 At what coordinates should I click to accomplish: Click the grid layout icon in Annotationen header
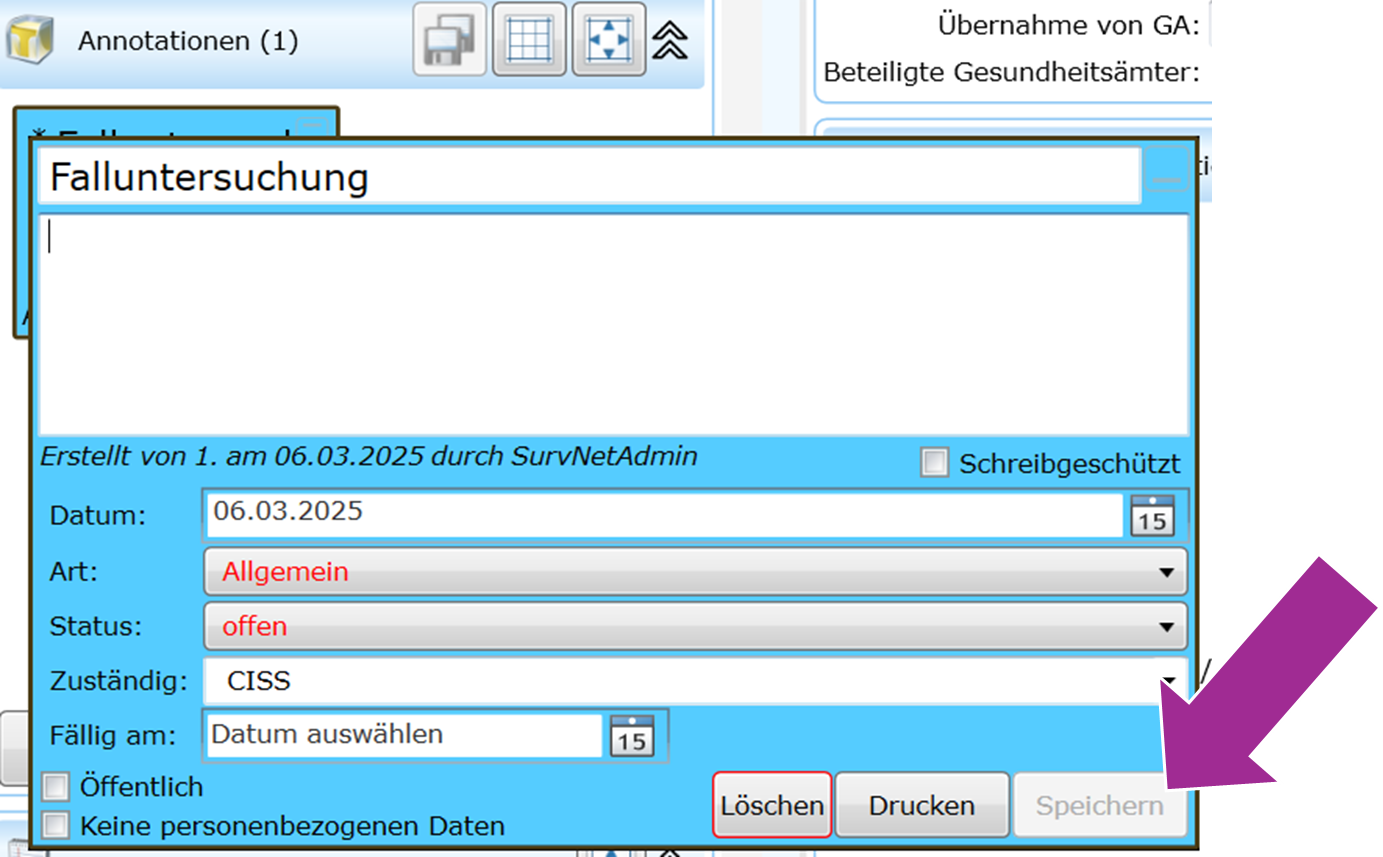click(529, 41)
